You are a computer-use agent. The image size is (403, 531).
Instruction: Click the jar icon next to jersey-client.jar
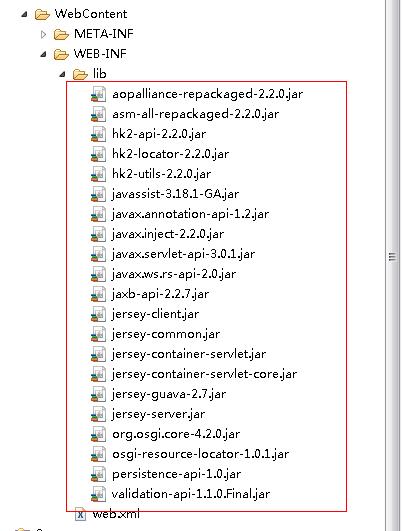[98, 314]
